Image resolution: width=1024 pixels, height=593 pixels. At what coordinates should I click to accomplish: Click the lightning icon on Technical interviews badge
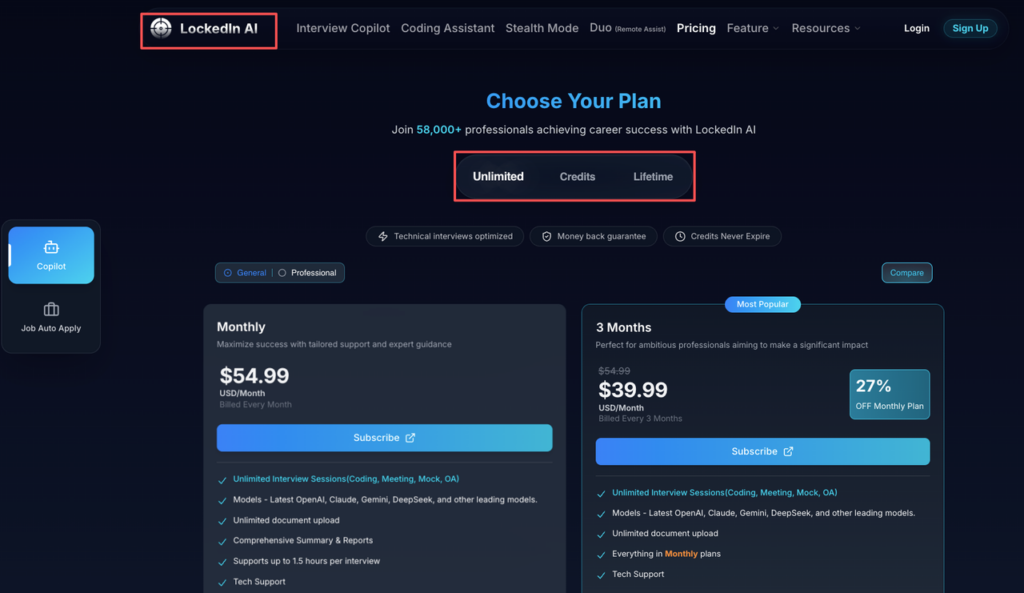tap(383, 236)
